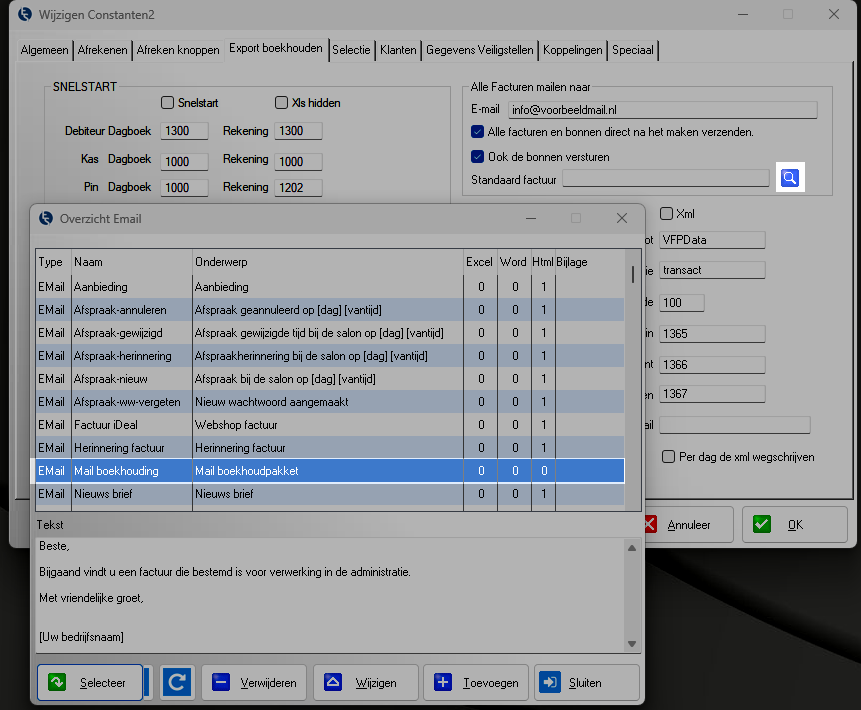Click the Kas Dagboek field 1000

click(184, 161)
